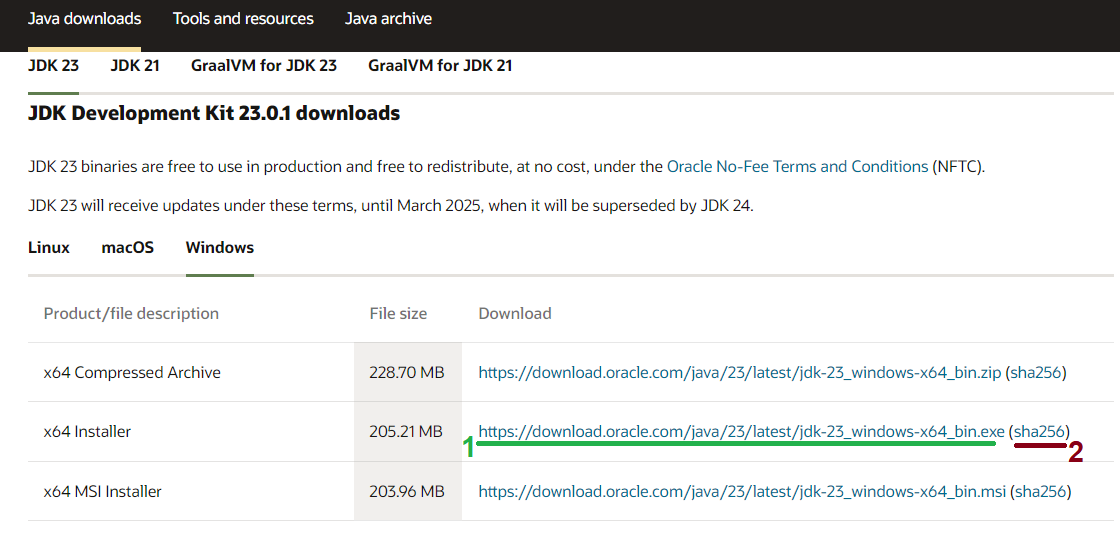Switch to the macOS downloads tab
Image resolution: width=1120 pixels, height=551 pixels.
point(128,248)
